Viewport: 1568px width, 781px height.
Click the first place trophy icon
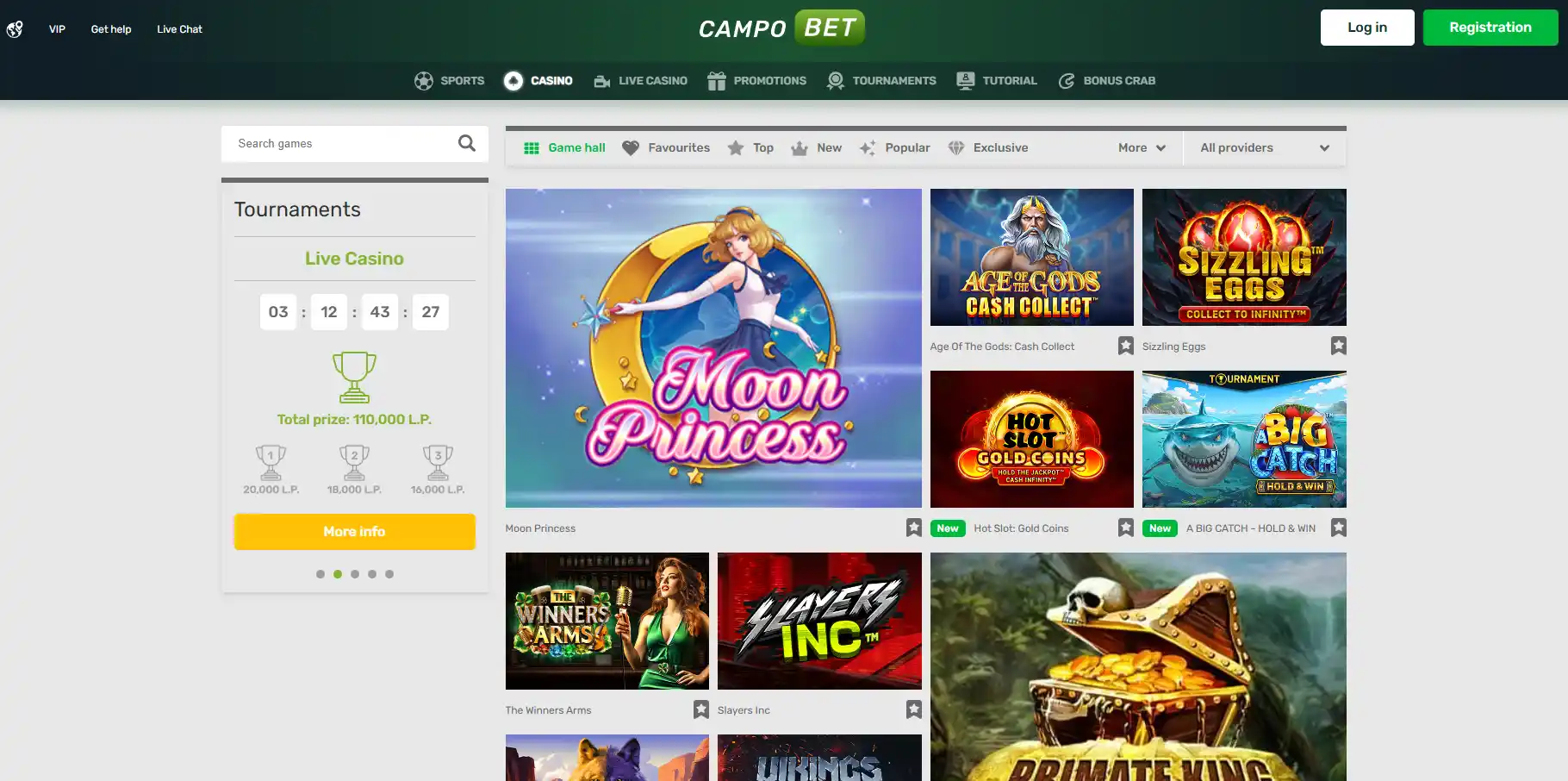click(x=271, y=463)
